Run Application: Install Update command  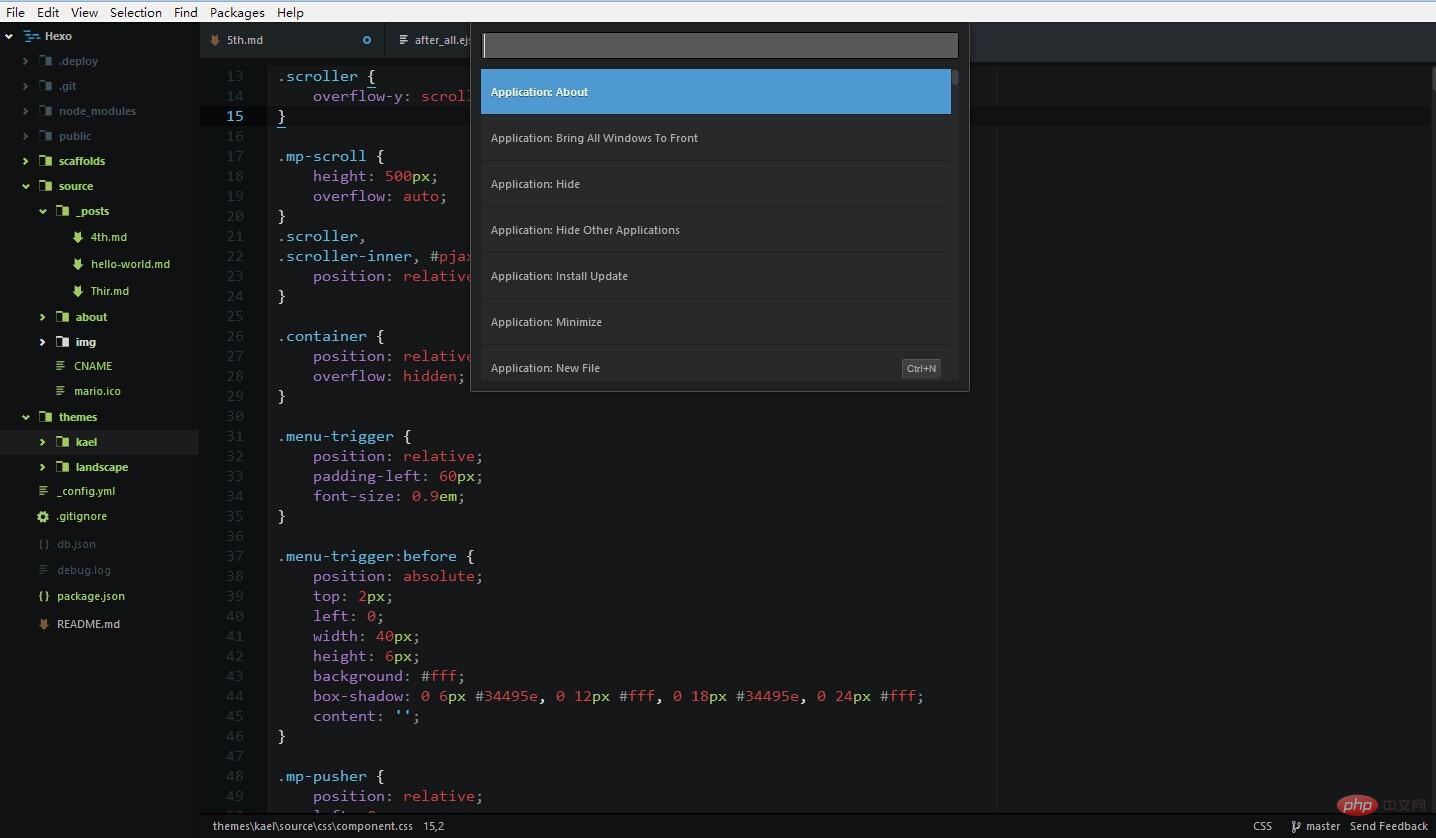tap(716, 276)
